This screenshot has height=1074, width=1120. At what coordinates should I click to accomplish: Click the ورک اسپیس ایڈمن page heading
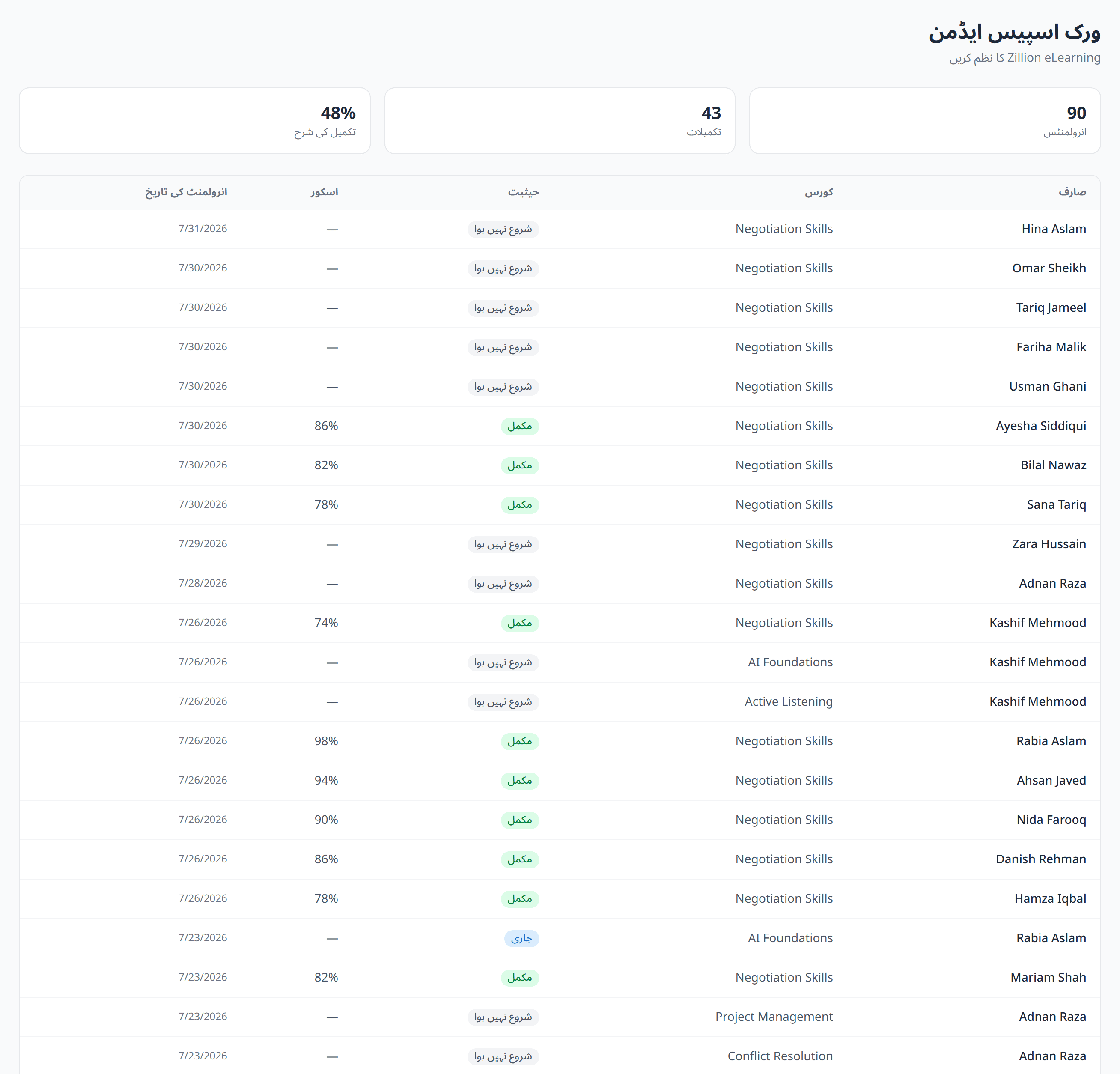[1014, 33]
